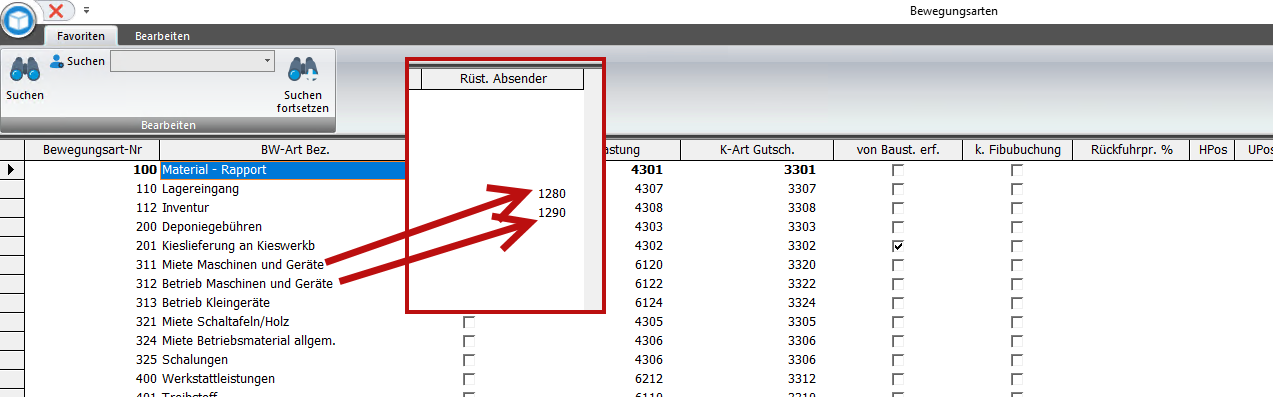Switch to the Bearbeiten tab
The width and height of the screenshot is (1273, 397).
[162, 36]
